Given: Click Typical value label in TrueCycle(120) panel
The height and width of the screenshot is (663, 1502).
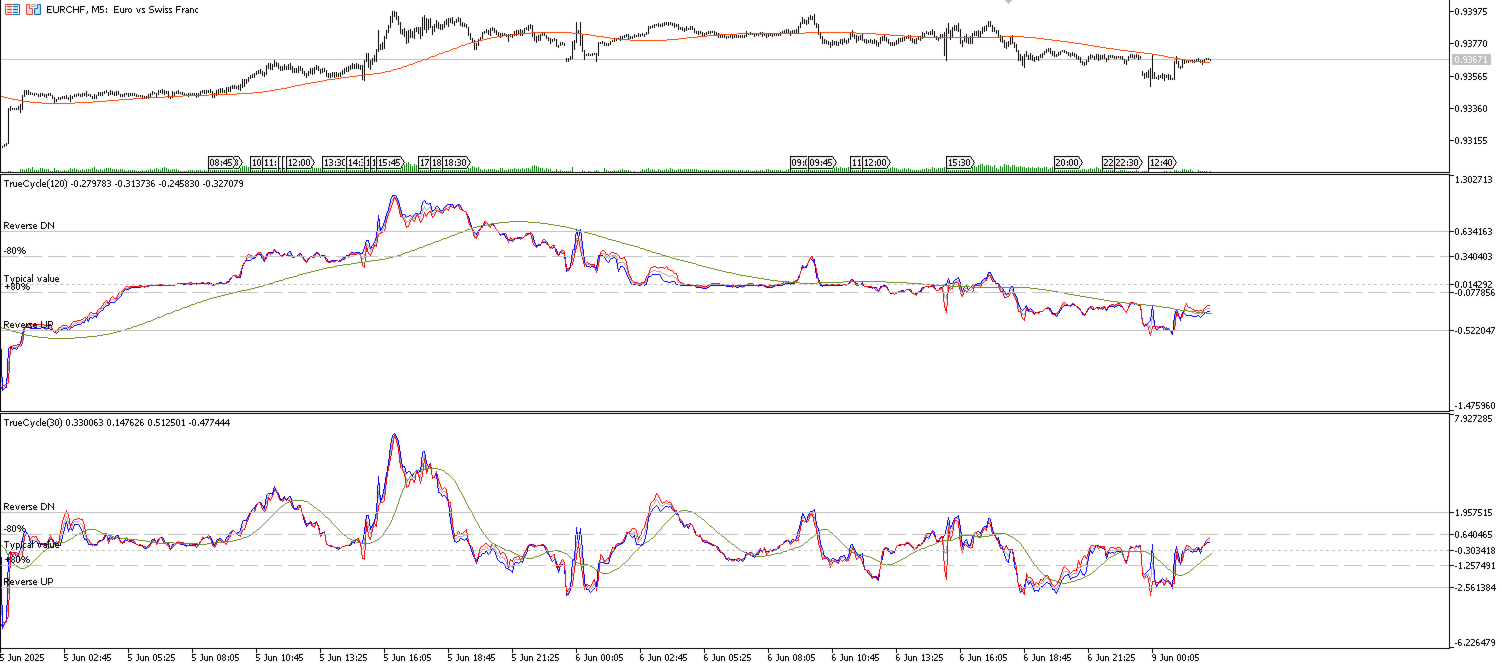Looking at the screenshot, I should [31, 279].
